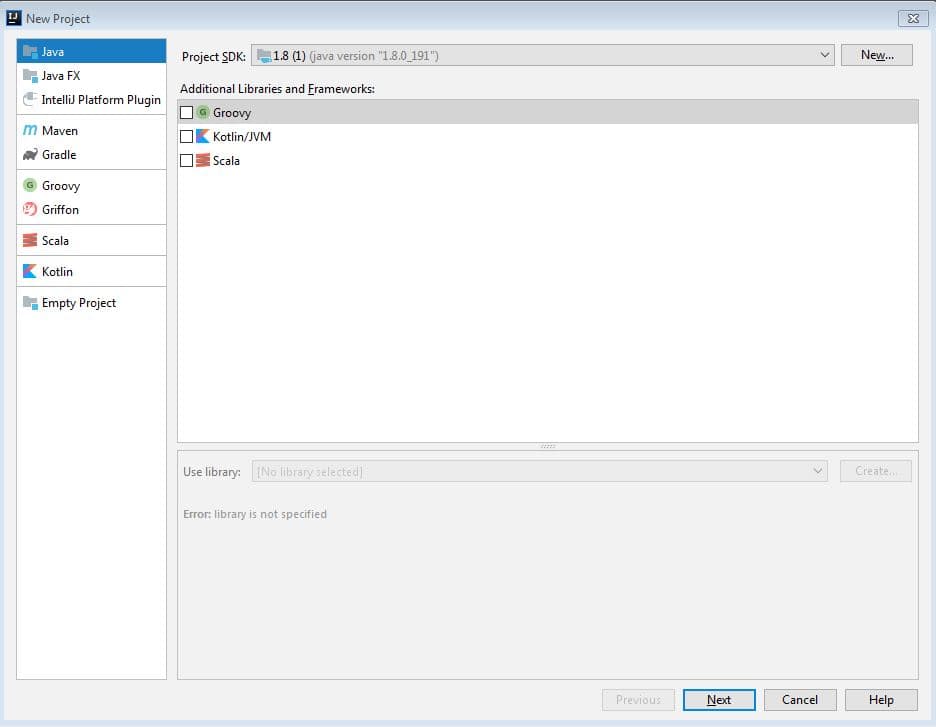Viewport: 936px width, 727px height.
Task: Select the Griffon project icon
Action: coord(30,209)
